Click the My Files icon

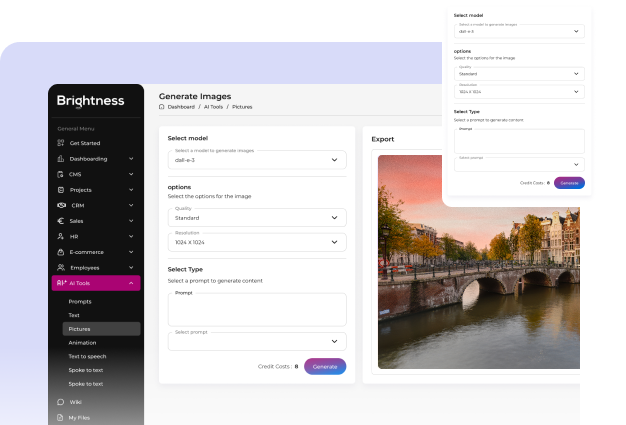(61, 417)
